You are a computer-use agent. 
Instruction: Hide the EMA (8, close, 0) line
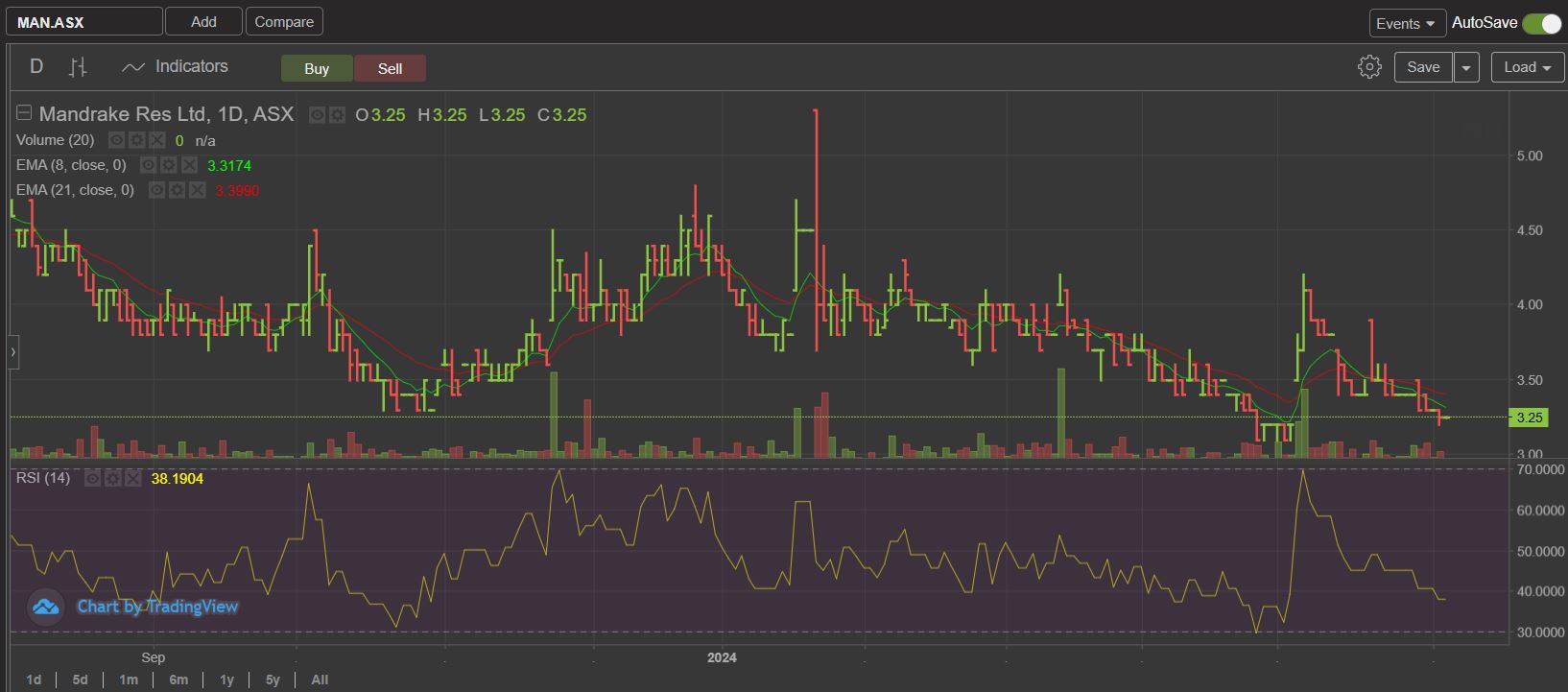148,165
